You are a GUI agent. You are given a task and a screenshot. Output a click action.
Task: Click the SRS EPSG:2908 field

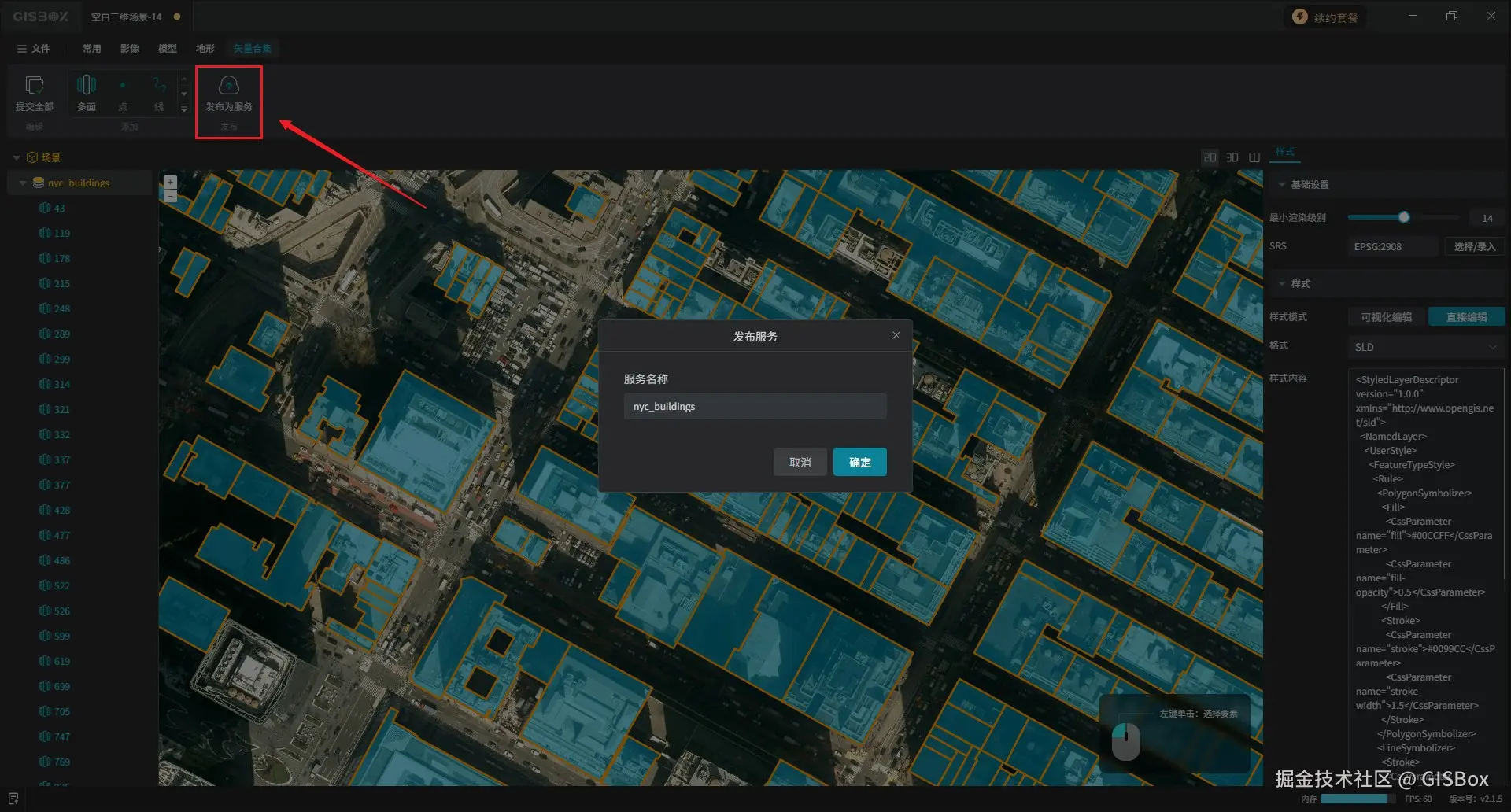(1393, 246)
